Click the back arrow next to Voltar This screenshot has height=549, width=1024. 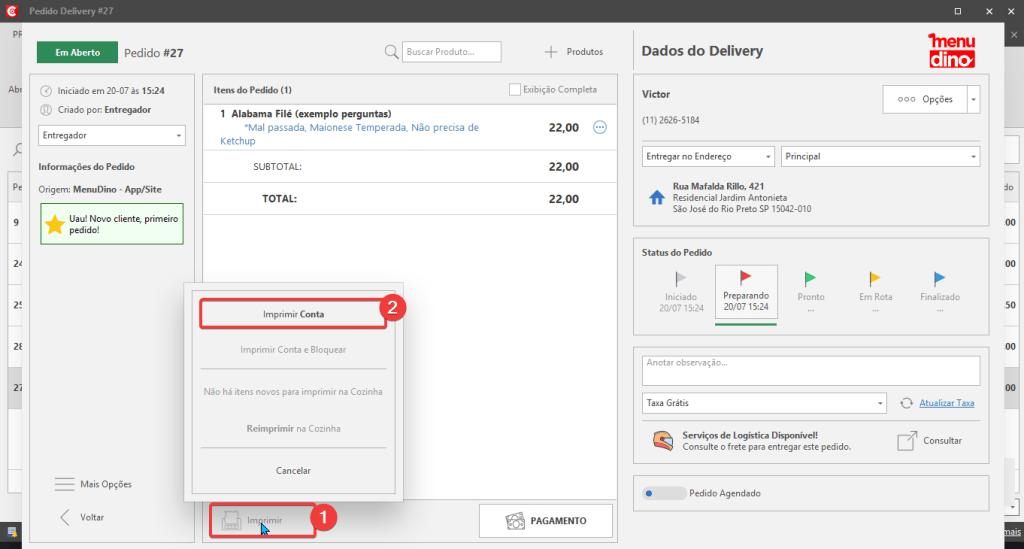coord(65,518)
